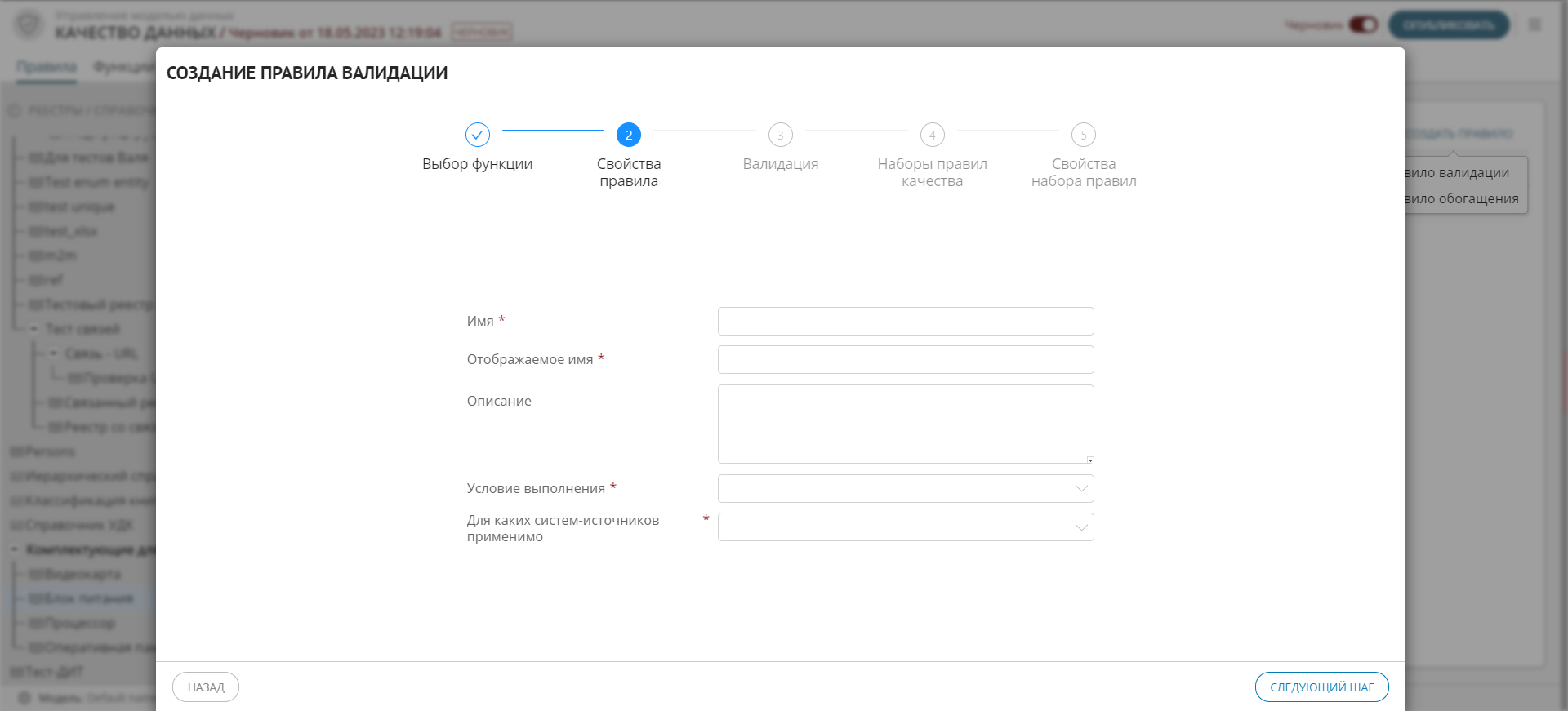This screenshot has height=711, width=1568.
Task: Click the Имя input field
Action: [905, 321]
